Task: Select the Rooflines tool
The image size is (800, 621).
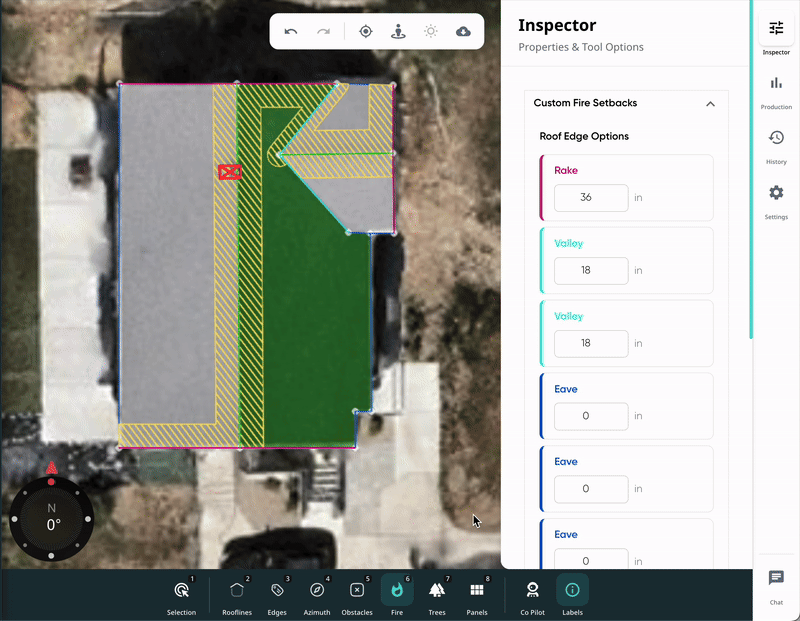Action: (237, 594)
